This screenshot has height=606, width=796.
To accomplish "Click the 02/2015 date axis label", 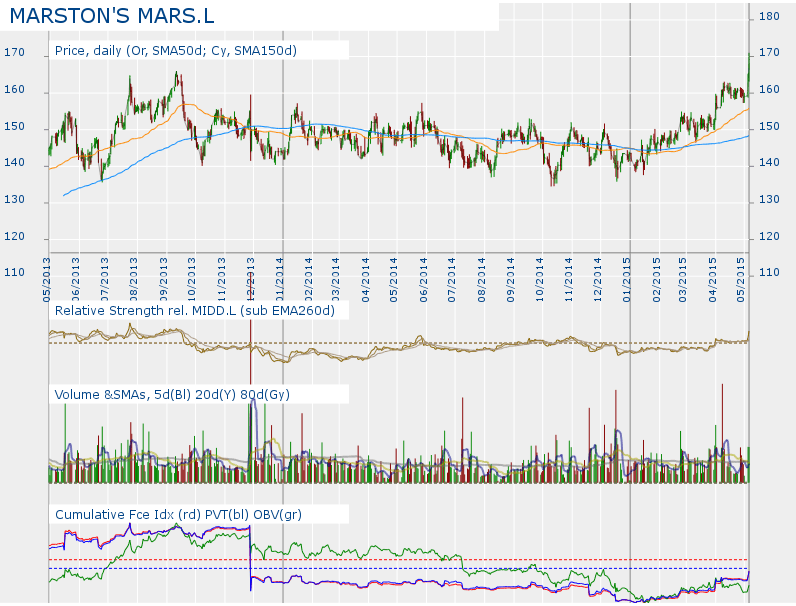I will tap(656, 280).
